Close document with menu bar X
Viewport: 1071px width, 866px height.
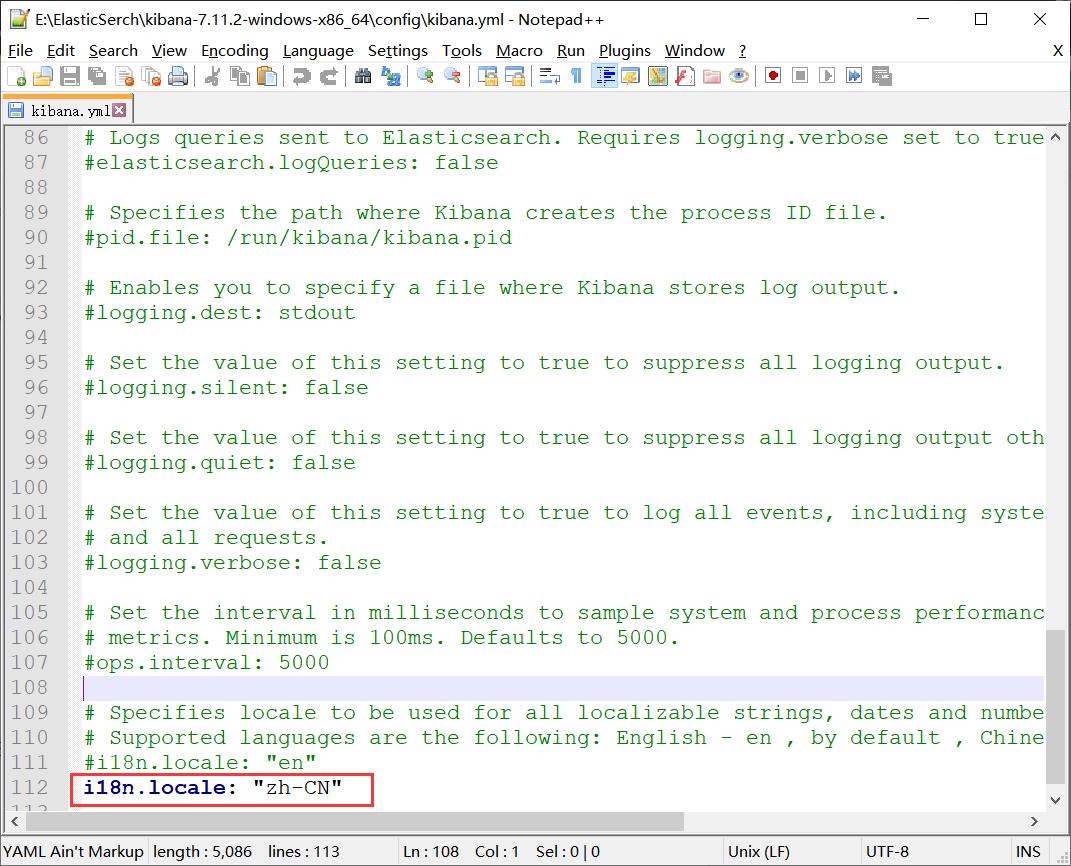[x=1057, y=51]
